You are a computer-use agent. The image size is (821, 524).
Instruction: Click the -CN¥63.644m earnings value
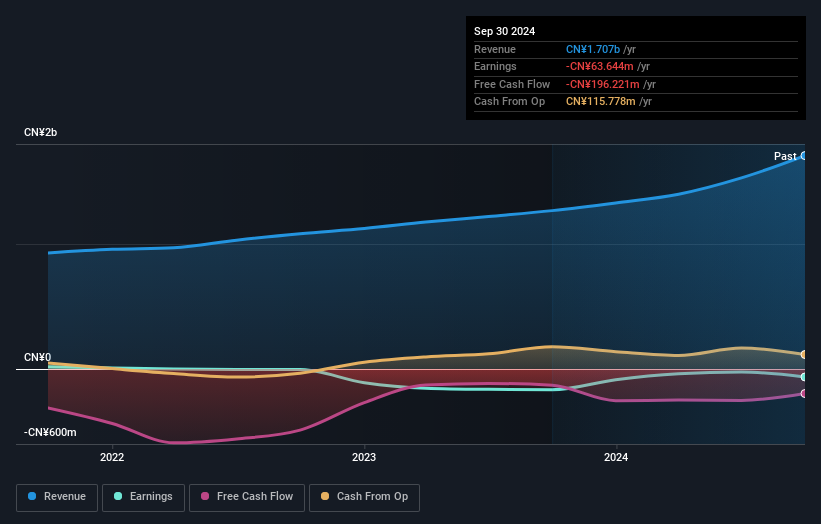[x=600, y=66]
